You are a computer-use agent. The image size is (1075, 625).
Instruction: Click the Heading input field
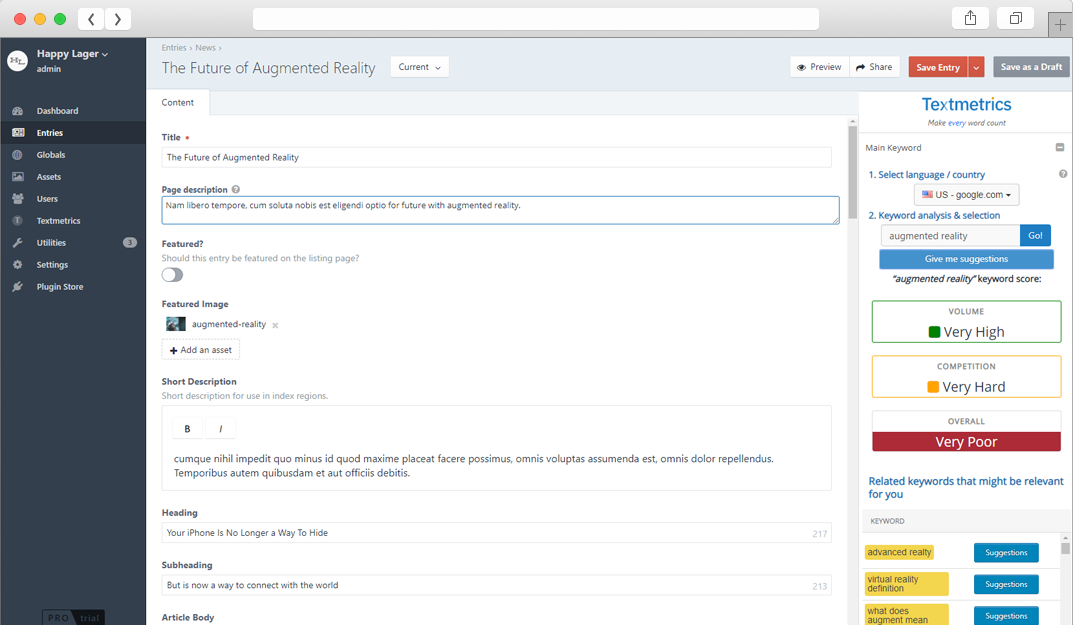[x=496, y=533]
